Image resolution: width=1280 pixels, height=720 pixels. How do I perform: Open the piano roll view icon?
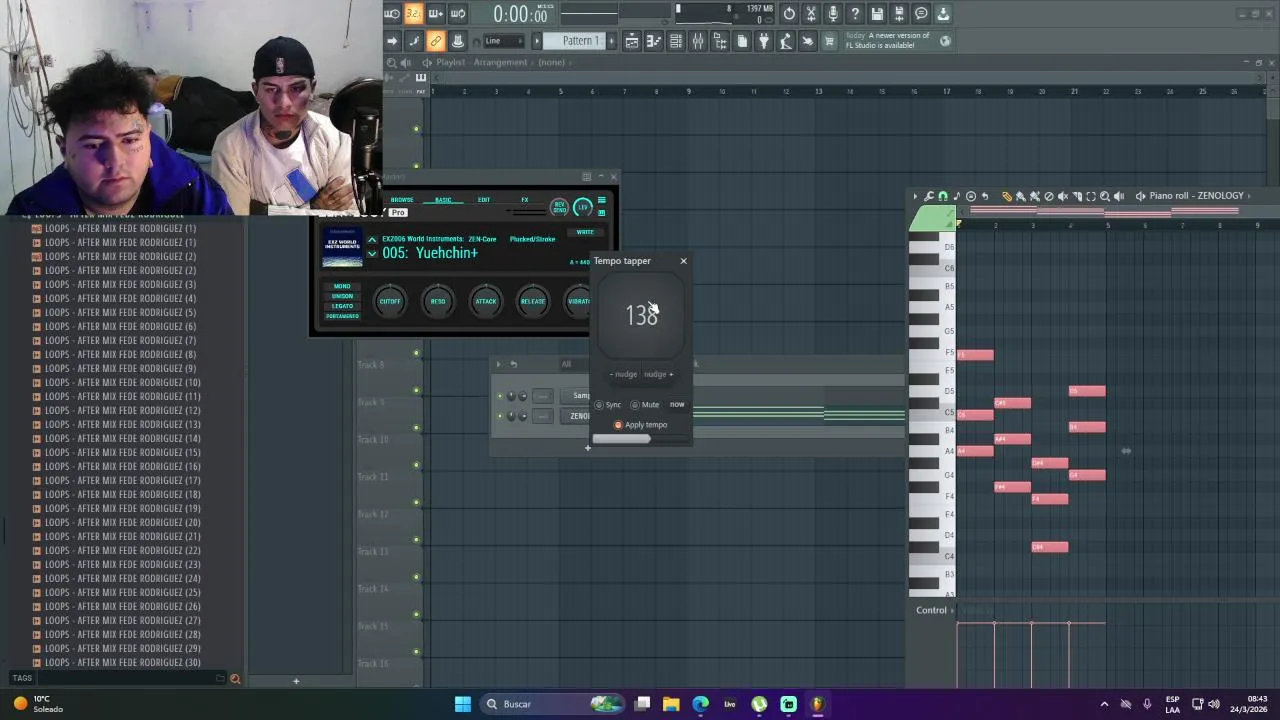click(x=653, y=41)
